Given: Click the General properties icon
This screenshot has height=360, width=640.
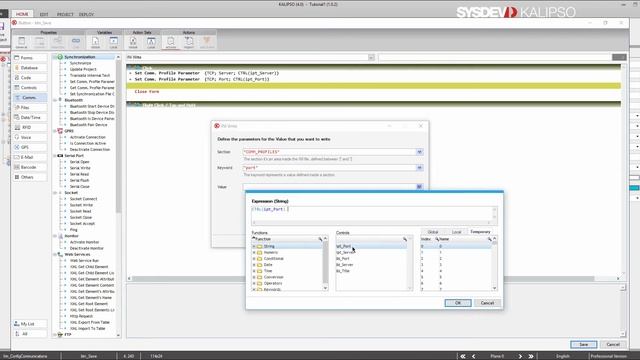Looking at the screenshot, I should (x=21, y=42).
